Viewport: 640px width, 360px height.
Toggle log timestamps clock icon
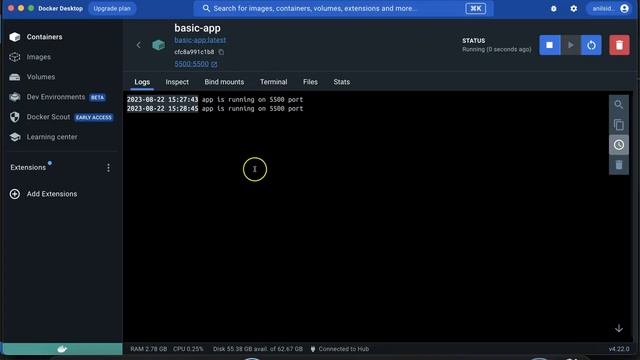619,145
